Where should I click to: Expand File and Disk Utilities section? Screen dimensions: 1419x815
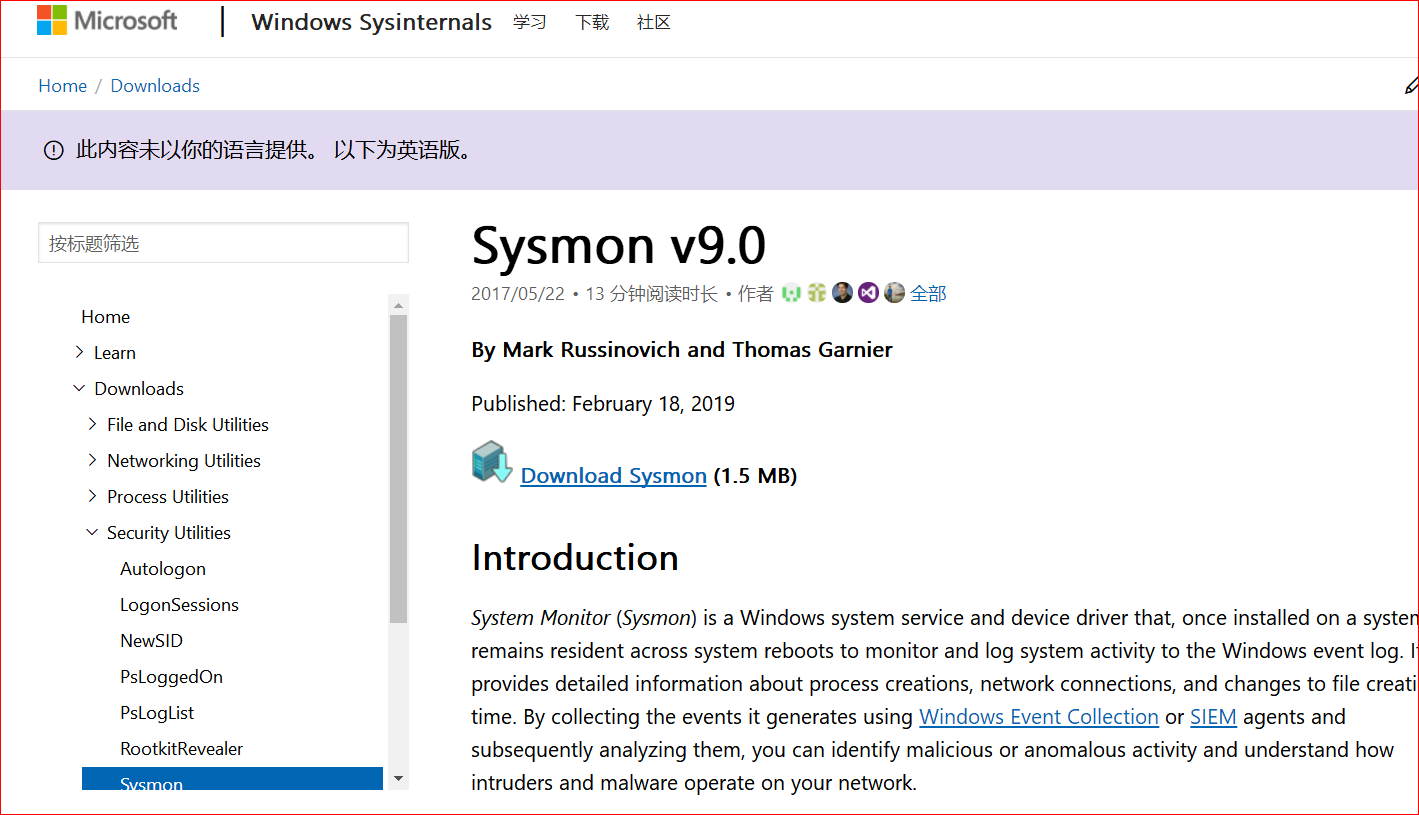[93, 424]
